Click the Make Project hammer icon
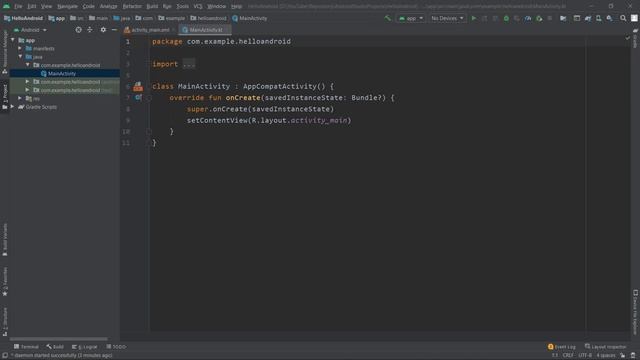Image resolution: width=640 pixels, height=360 pixels. [387, 18]
